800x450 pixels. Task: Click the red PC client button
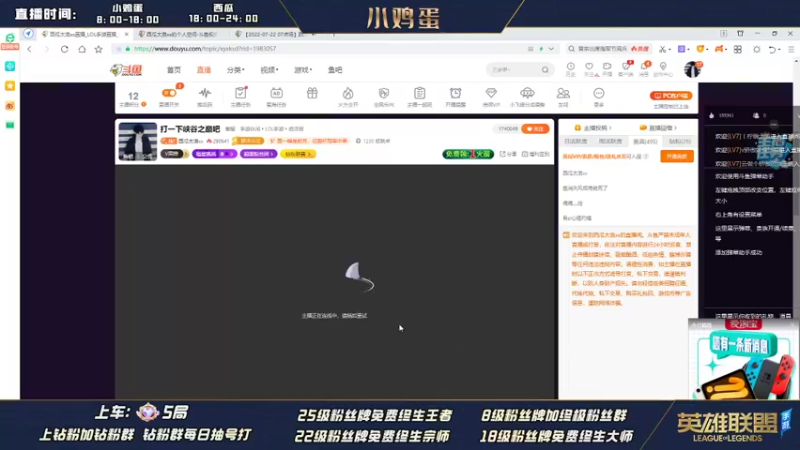point(670,95)
